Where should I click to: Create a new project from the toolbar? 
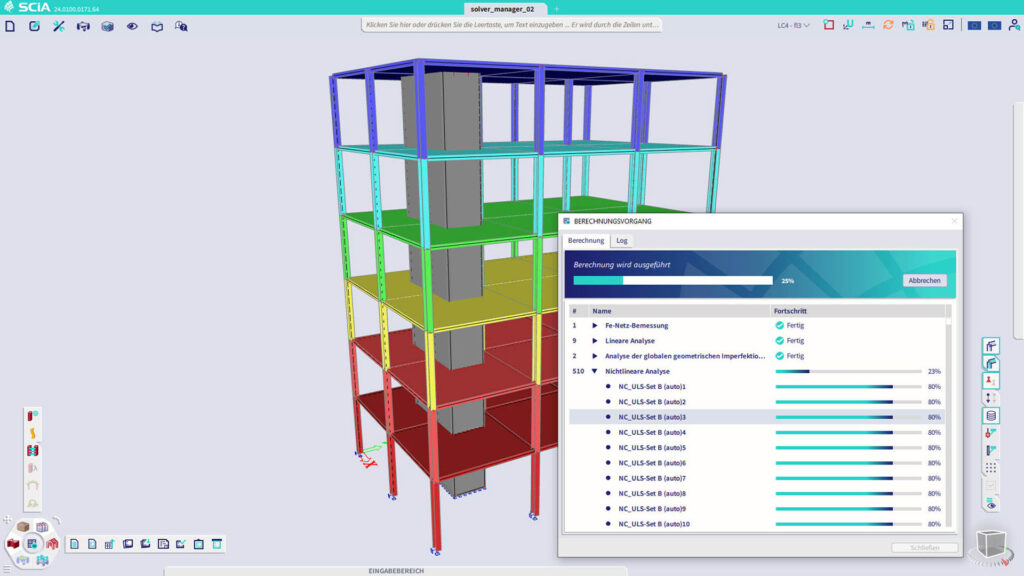pyautogui.click(x=11, y=27)
